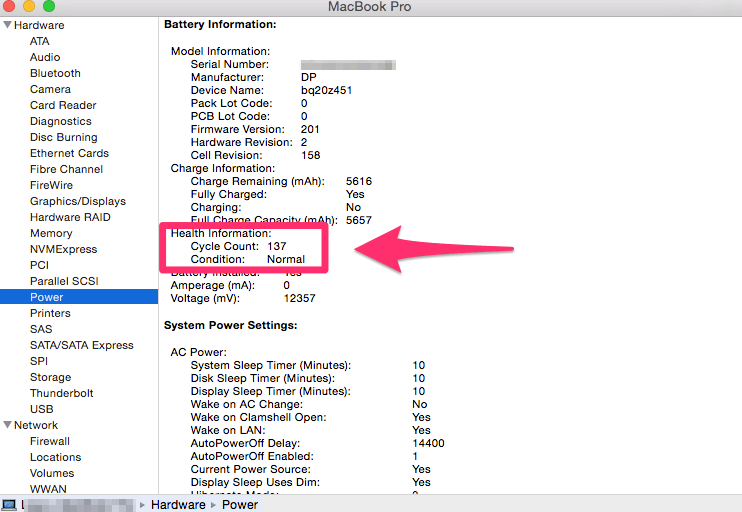742x512 pixels.
Task: Select Camera in the hardware list
Action: point(50,89)
